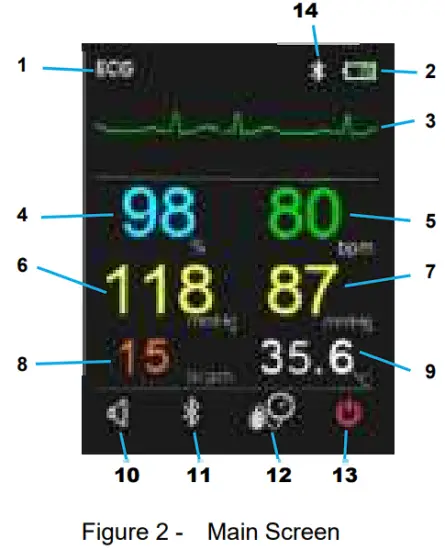Click the systolic pressure value 118
This screenshot has height=550, width=445.
(160, 289)
